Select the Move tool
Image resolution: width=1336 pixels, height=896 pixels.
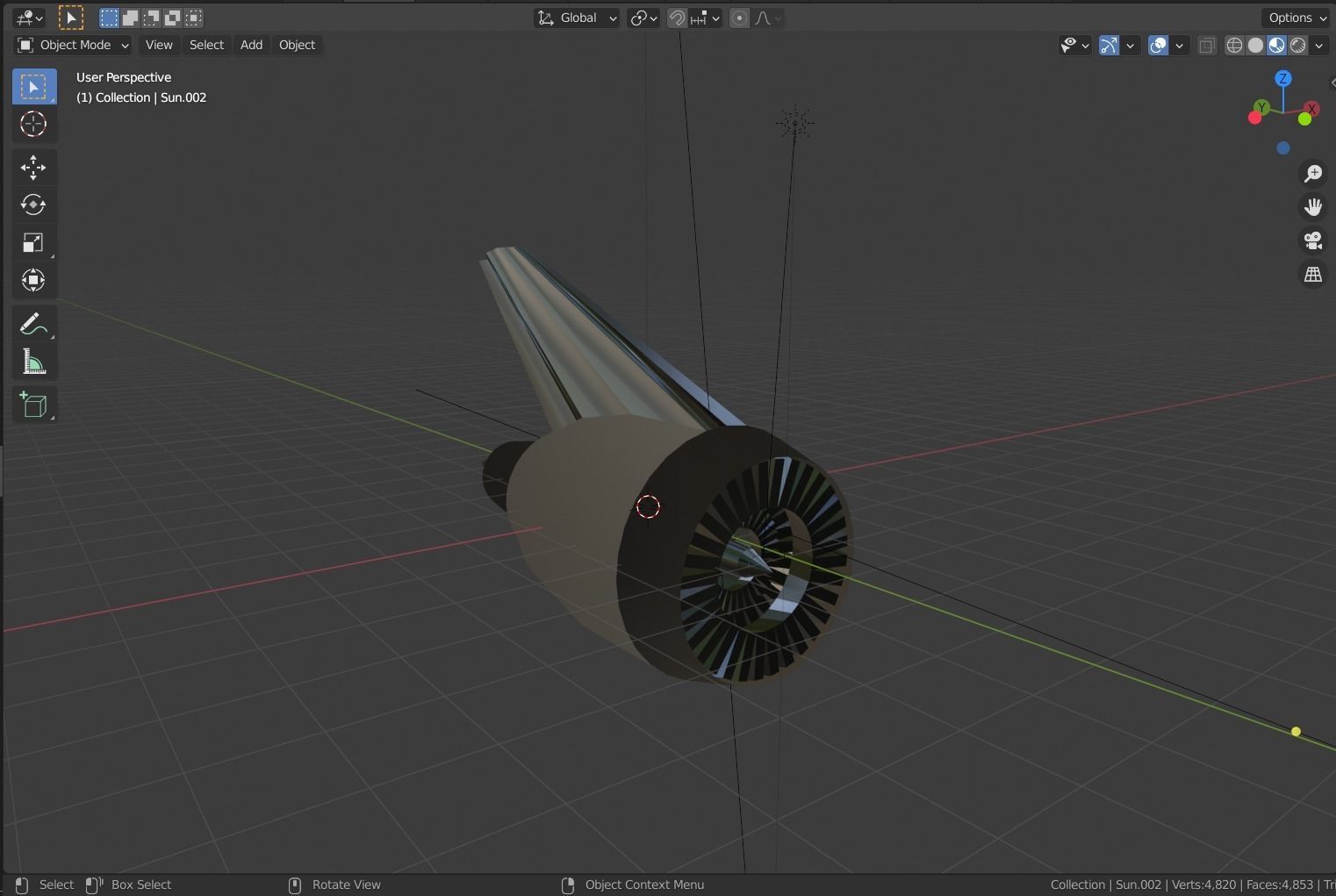point(33,167)
